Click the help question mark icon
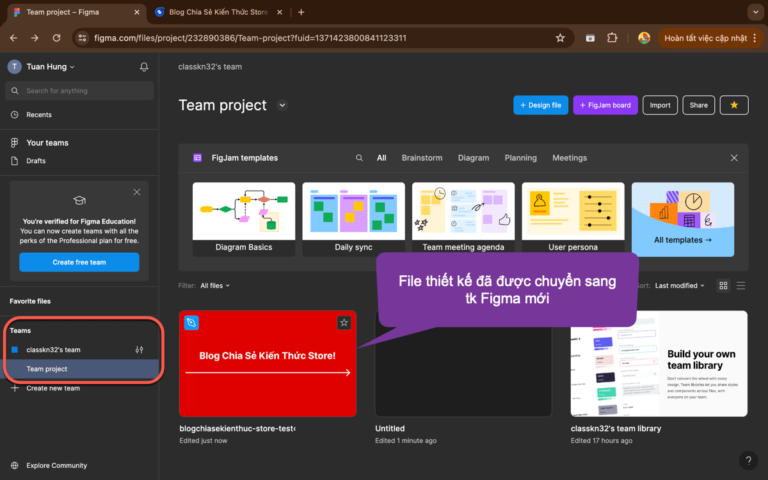 747,461
